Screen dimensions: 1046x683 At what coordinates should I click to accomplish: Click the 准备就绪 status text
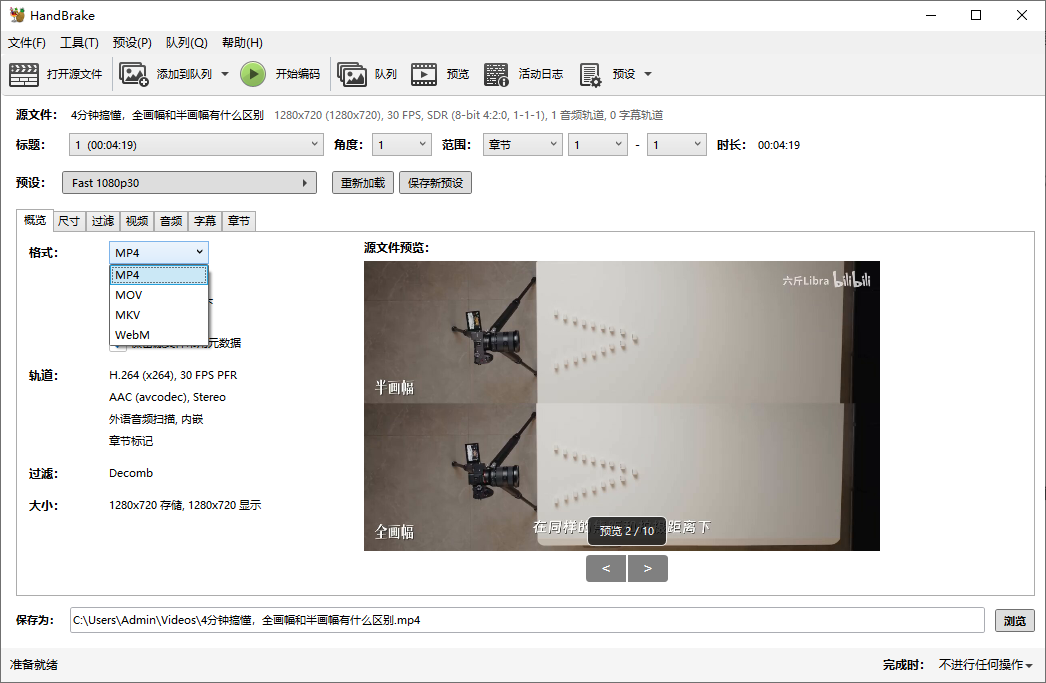click(33, 665)
